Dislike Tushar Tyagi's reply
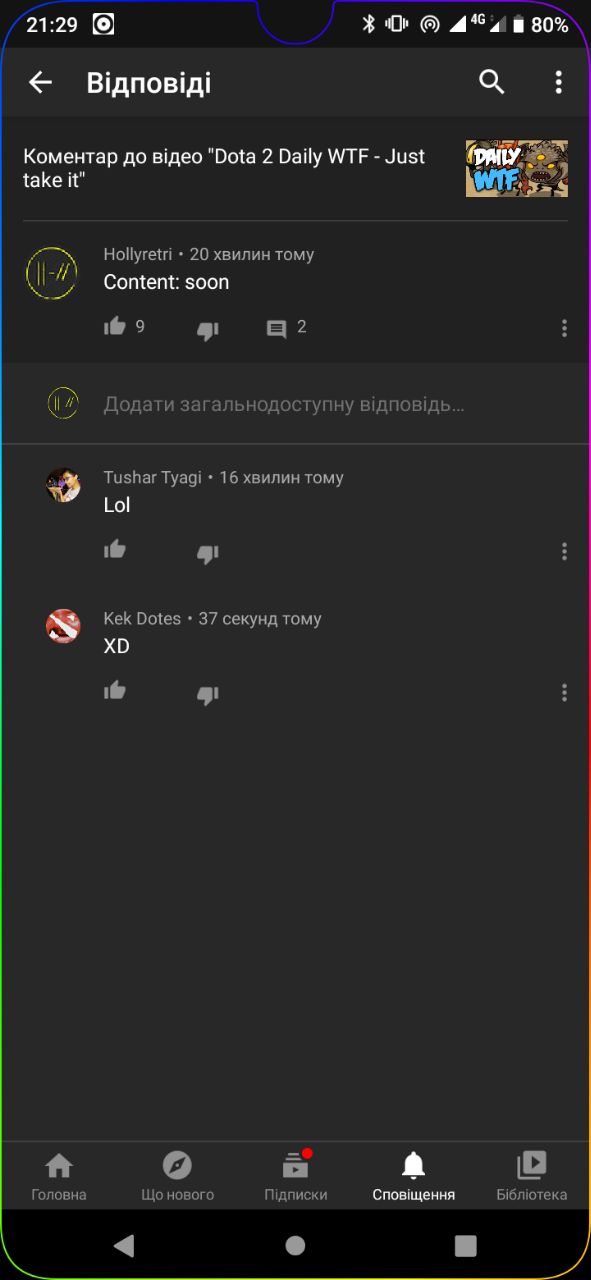The width and height of the screenshot is (591, 1280). click(207, 553)
